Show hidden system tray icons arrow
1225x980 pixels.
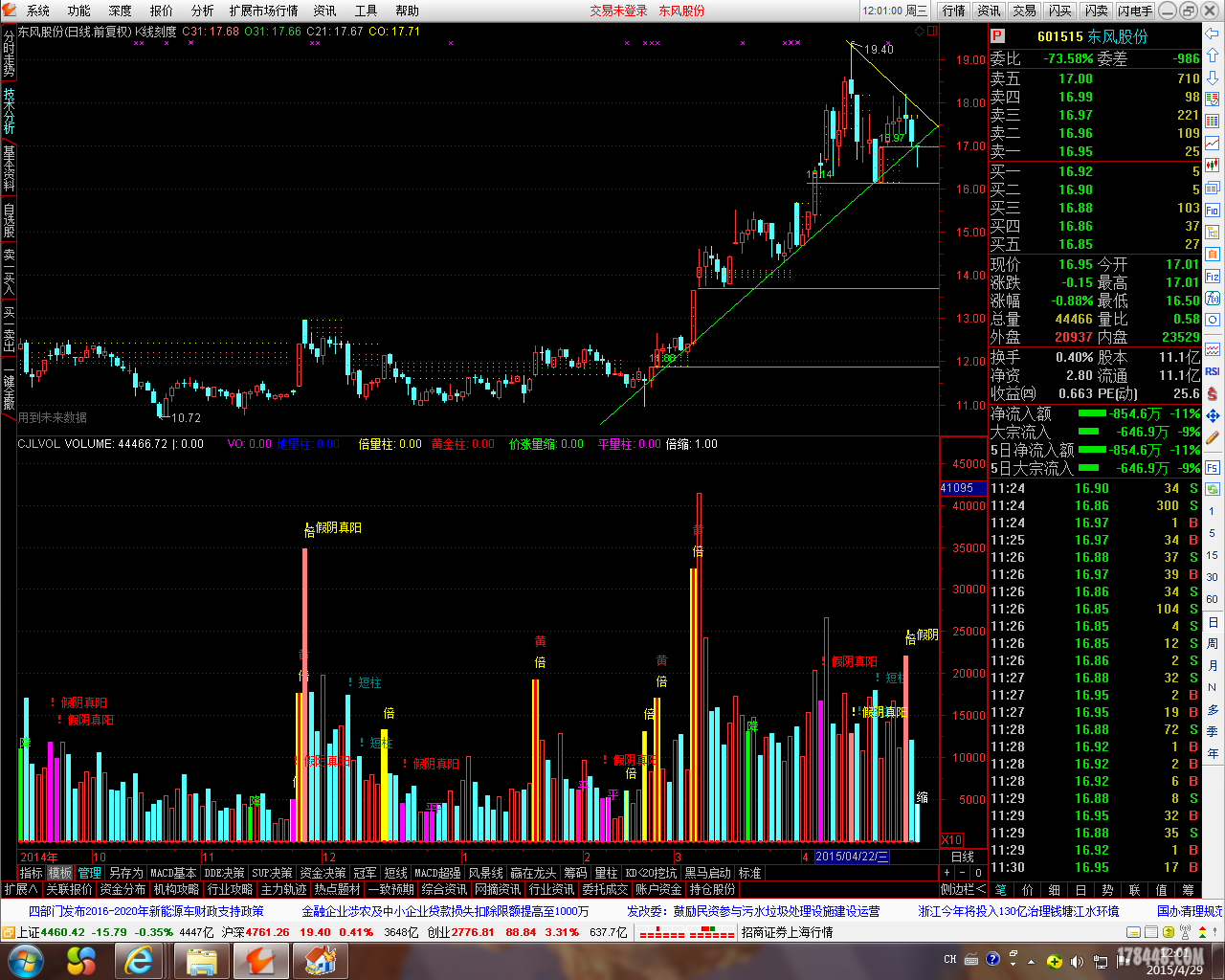tap(1031, 961)
